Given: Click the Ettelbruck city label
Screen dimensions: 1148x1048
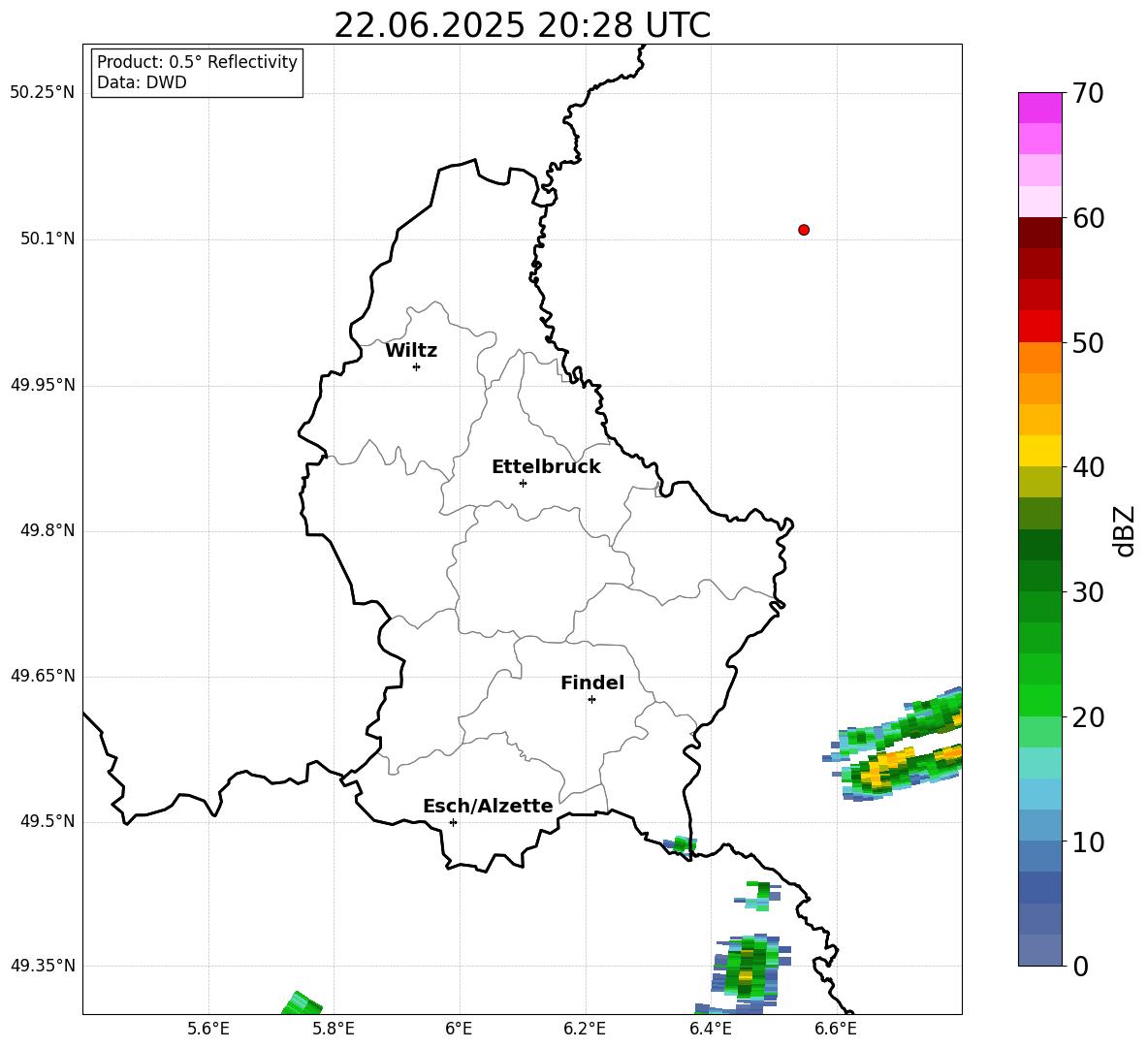Looking at the screenshot, I should tap(546, 467).
